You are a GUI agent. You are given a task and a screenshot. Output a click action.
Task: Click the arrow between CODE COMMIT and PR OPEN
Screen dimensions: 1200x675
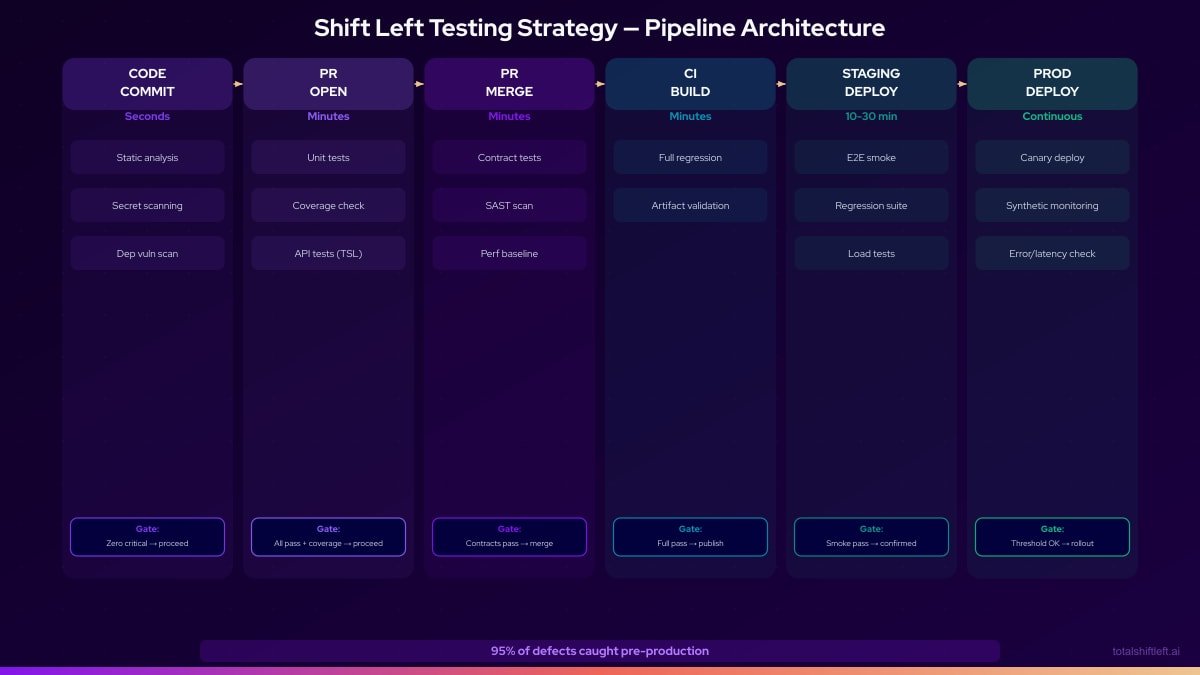tap(237, 83)
